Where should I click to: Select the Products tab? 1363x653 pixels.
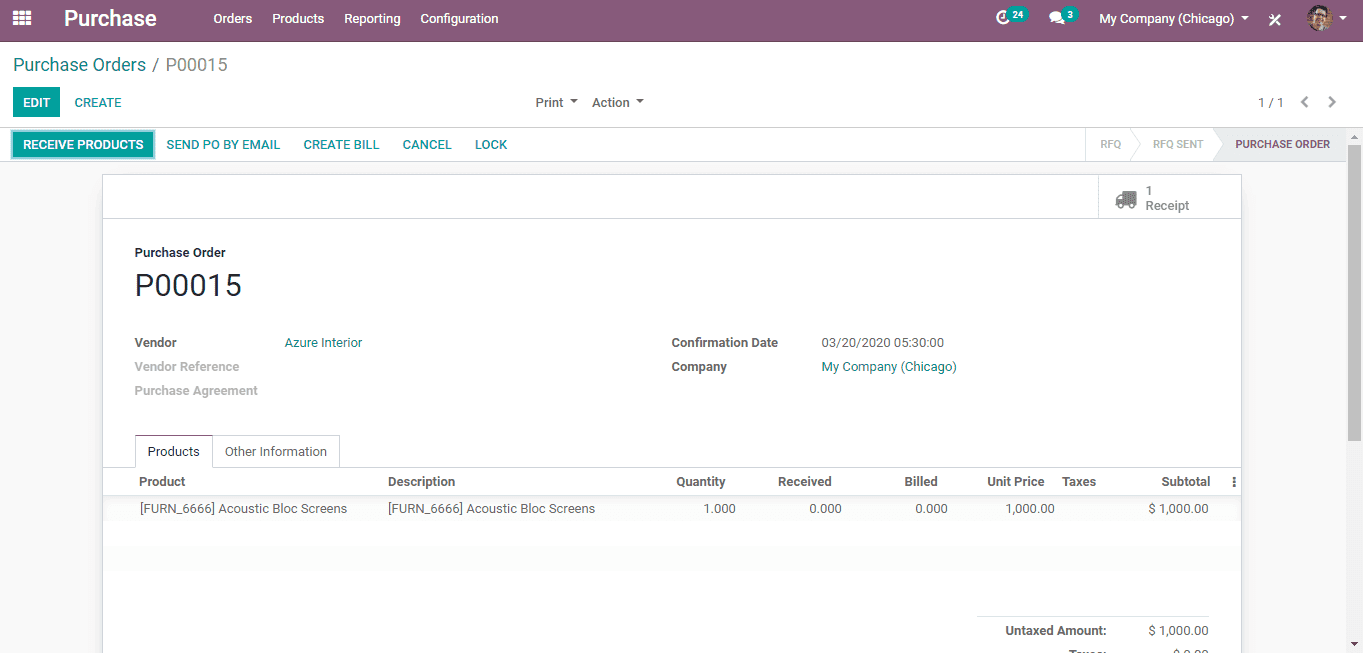point(174,451)
